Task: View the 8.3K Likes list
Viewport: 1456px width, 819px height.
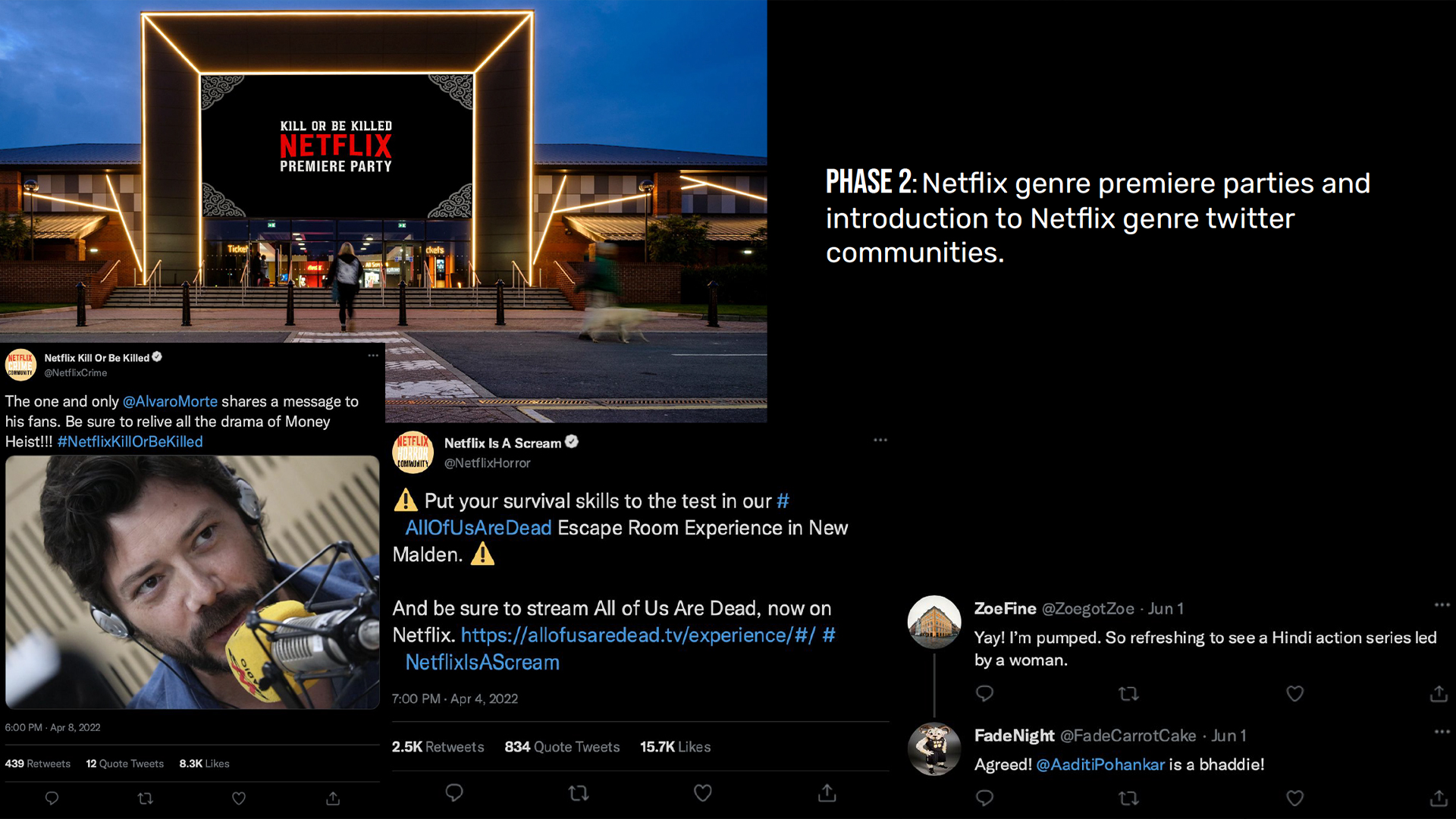Action: pos(204,764)
